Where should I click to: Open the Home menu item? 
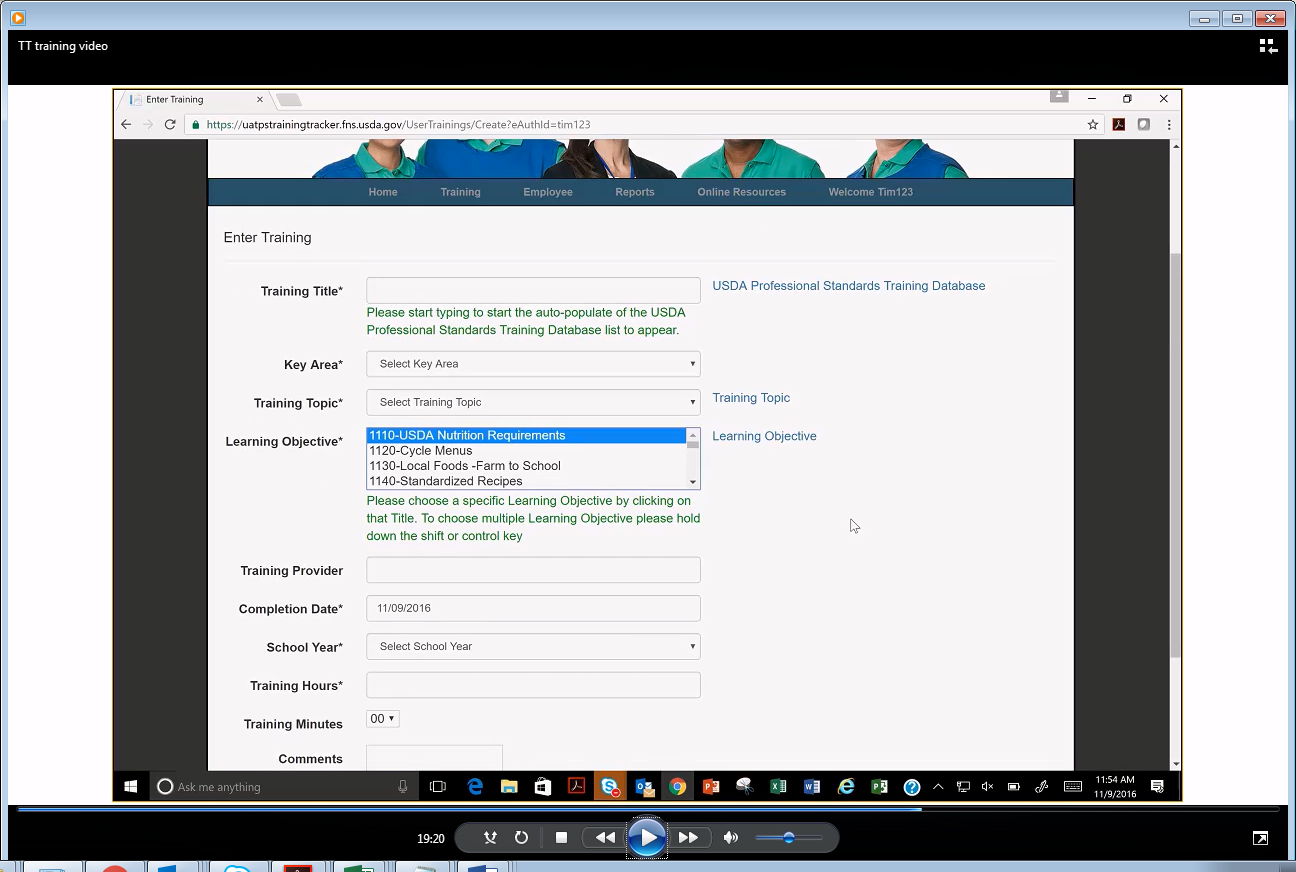pyautogui.click(x=383, y=192)
